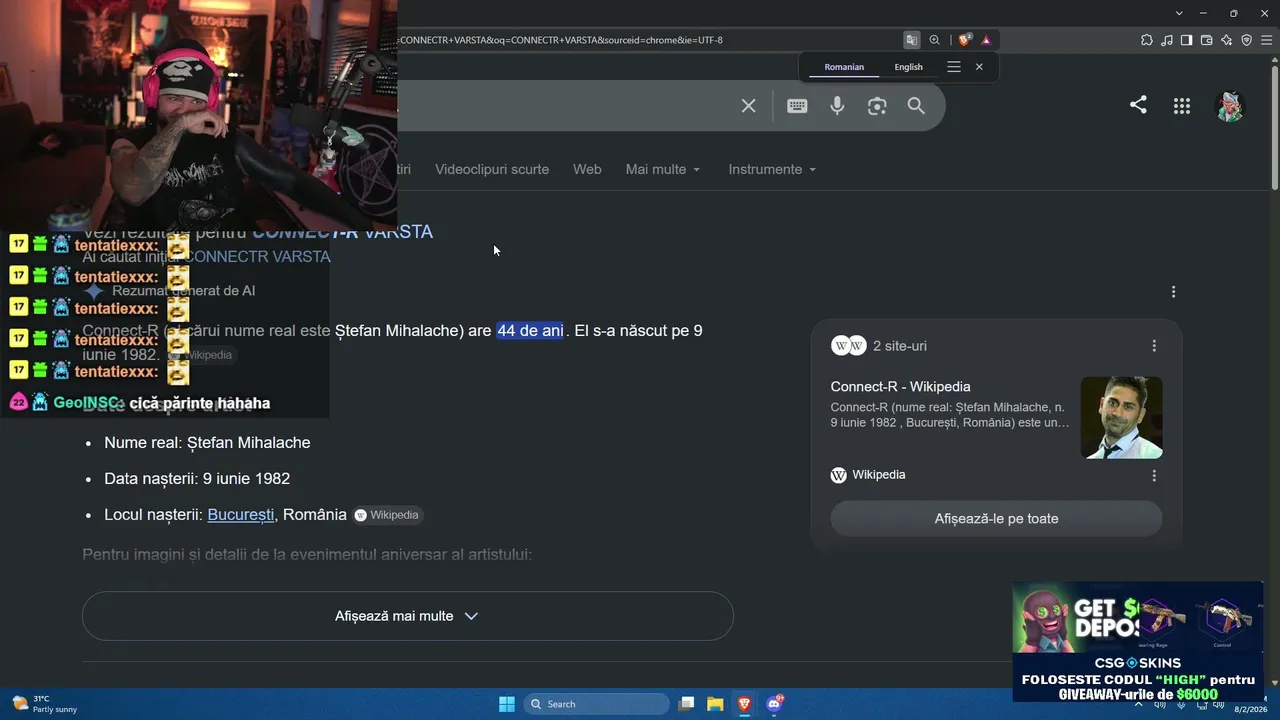
Task: Open the Brave VPN shield icon
Action: pos(1246,40)
